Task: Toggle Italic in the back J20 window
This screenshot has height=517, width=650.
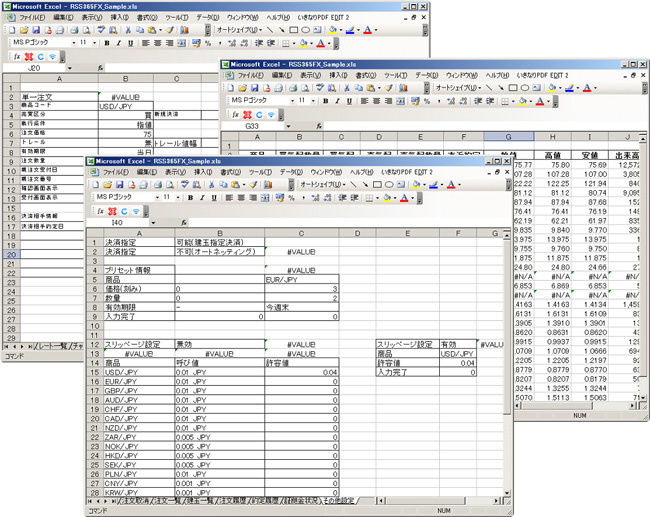Action: (119, 43)
